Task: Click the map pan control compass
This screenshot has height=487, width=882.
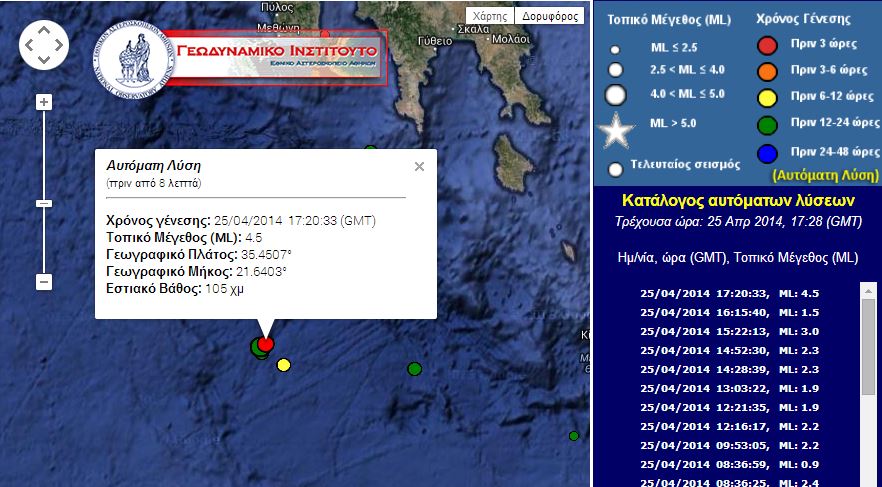Action: 44,44
